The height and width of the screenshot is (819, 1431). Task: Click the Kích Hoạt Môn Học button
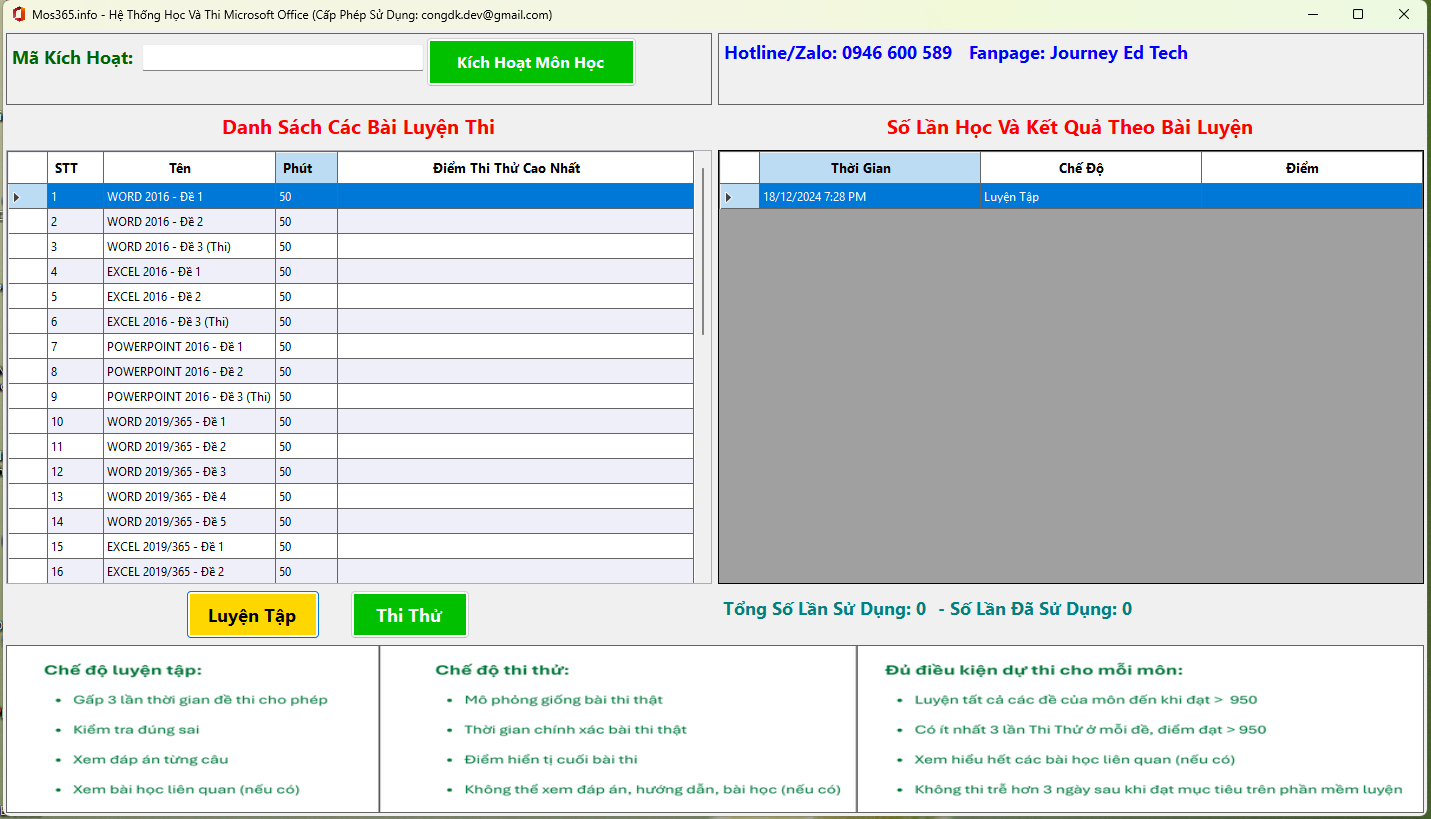[x=531, y=62]
